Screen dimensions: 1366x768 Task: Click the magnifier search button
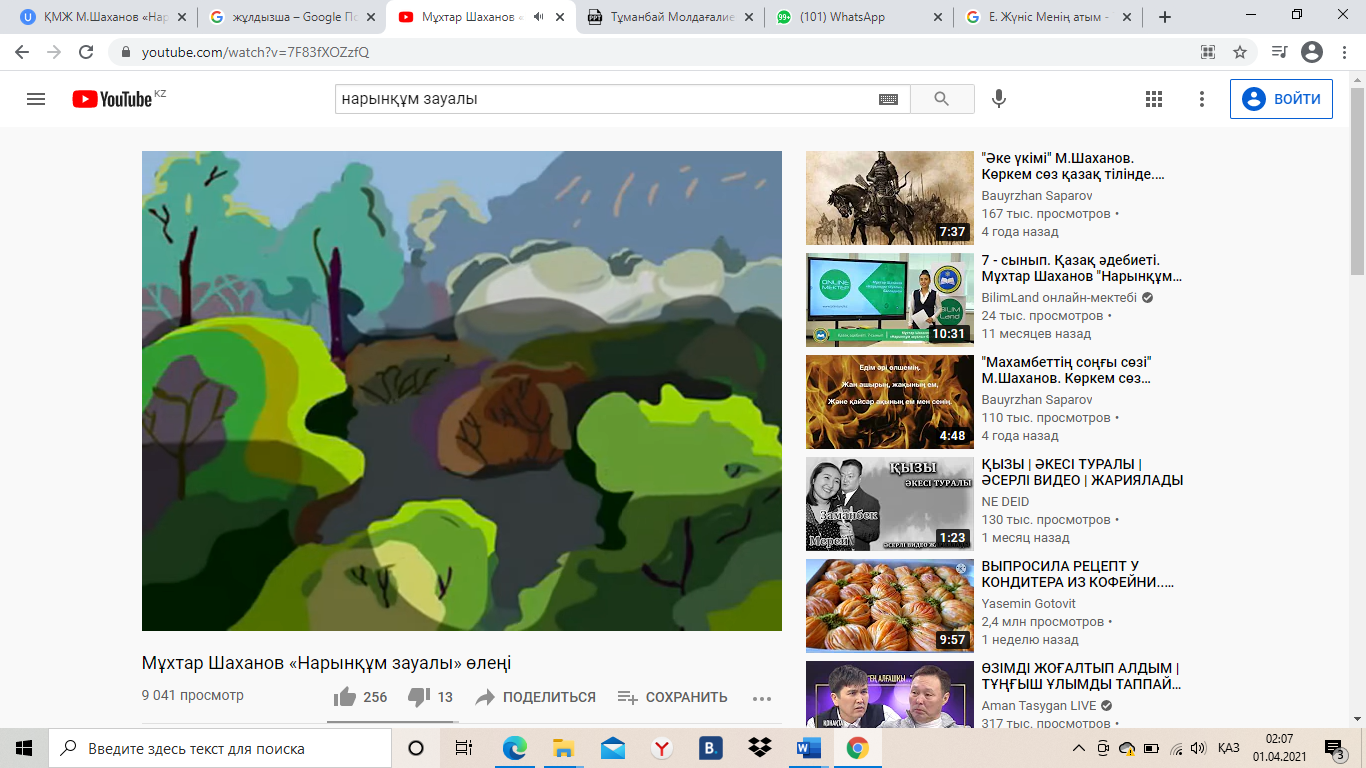coord(941,99)
